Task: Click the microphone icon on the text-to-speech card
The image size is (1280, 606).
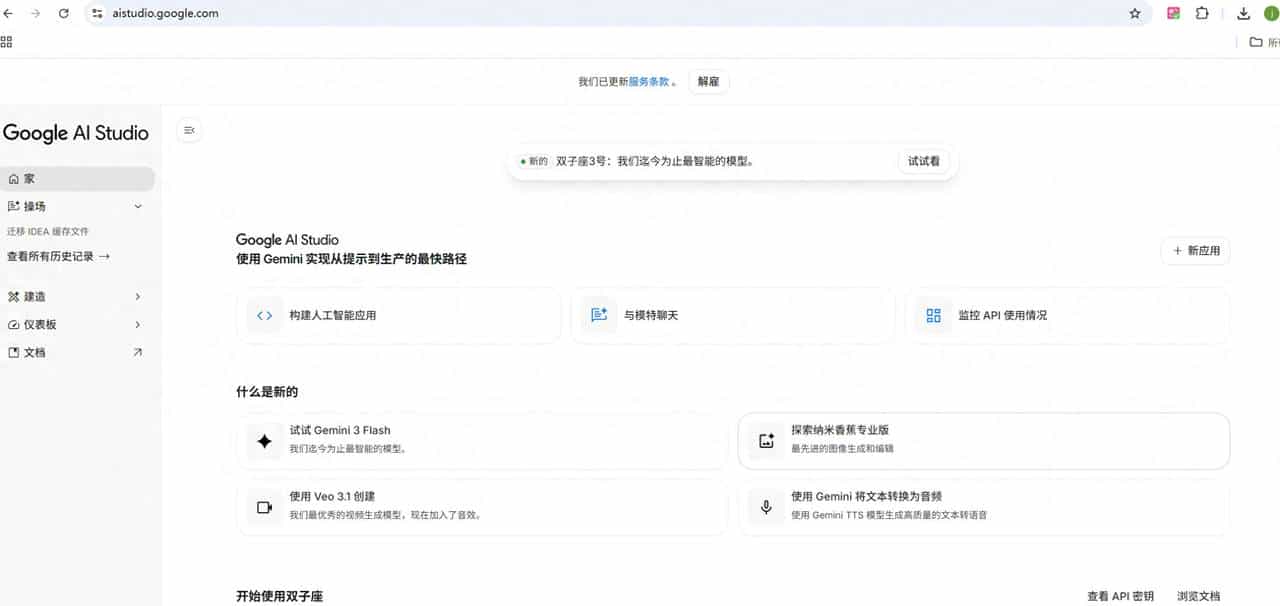Action: (765, 507)
